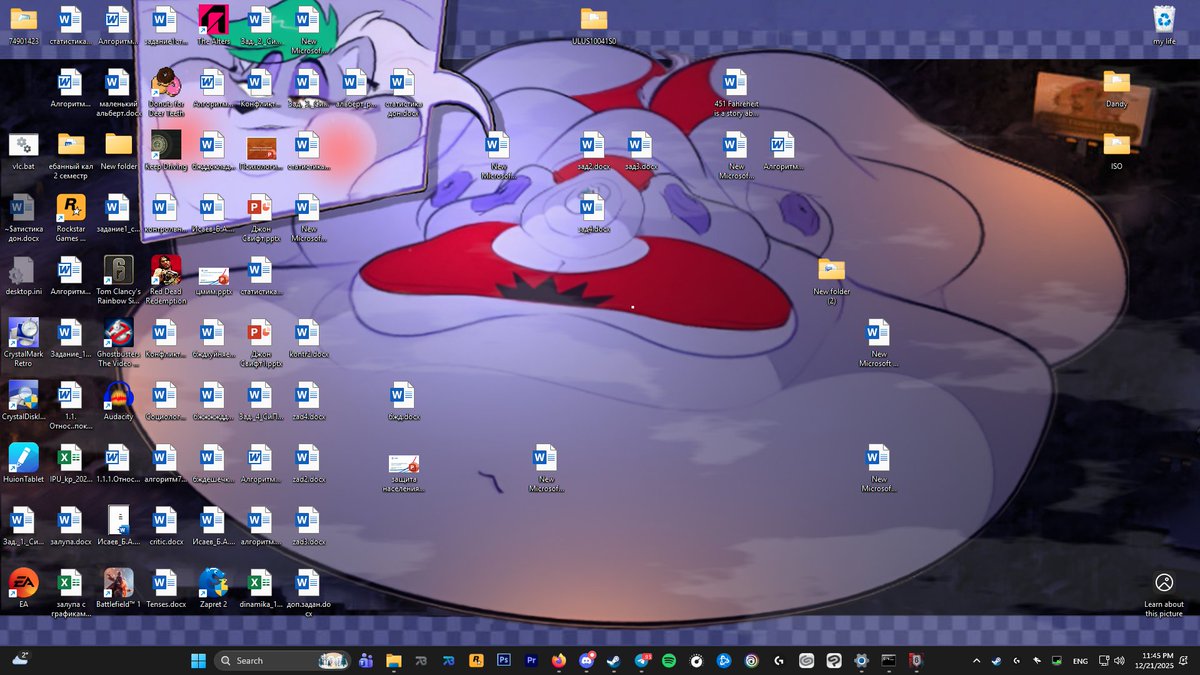Launch Donuts for Deer Teeth shortcut

[165, 92]
